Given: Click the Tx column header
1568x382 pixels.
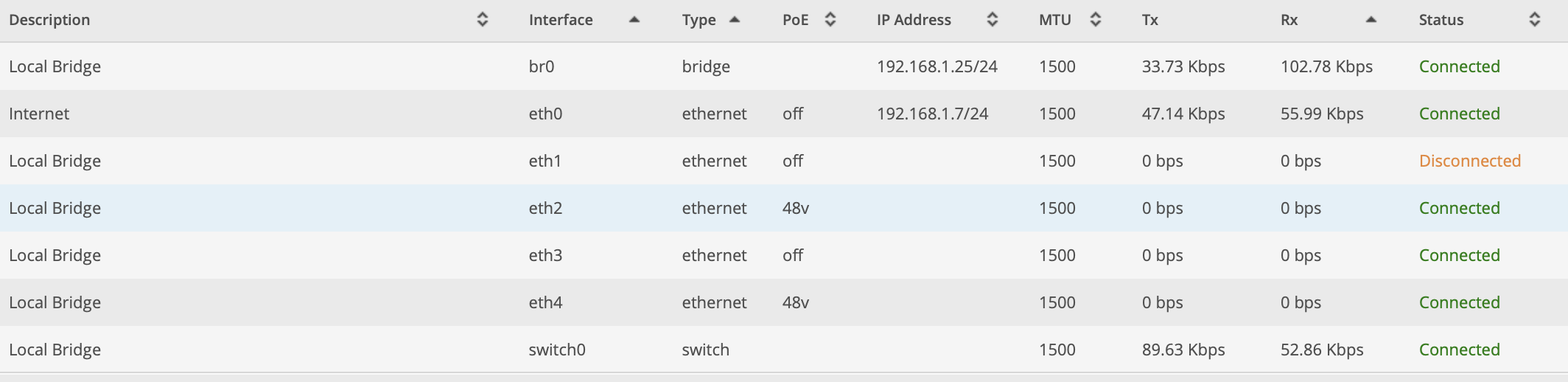Looking at the screenshot, I should (1150, 20).
